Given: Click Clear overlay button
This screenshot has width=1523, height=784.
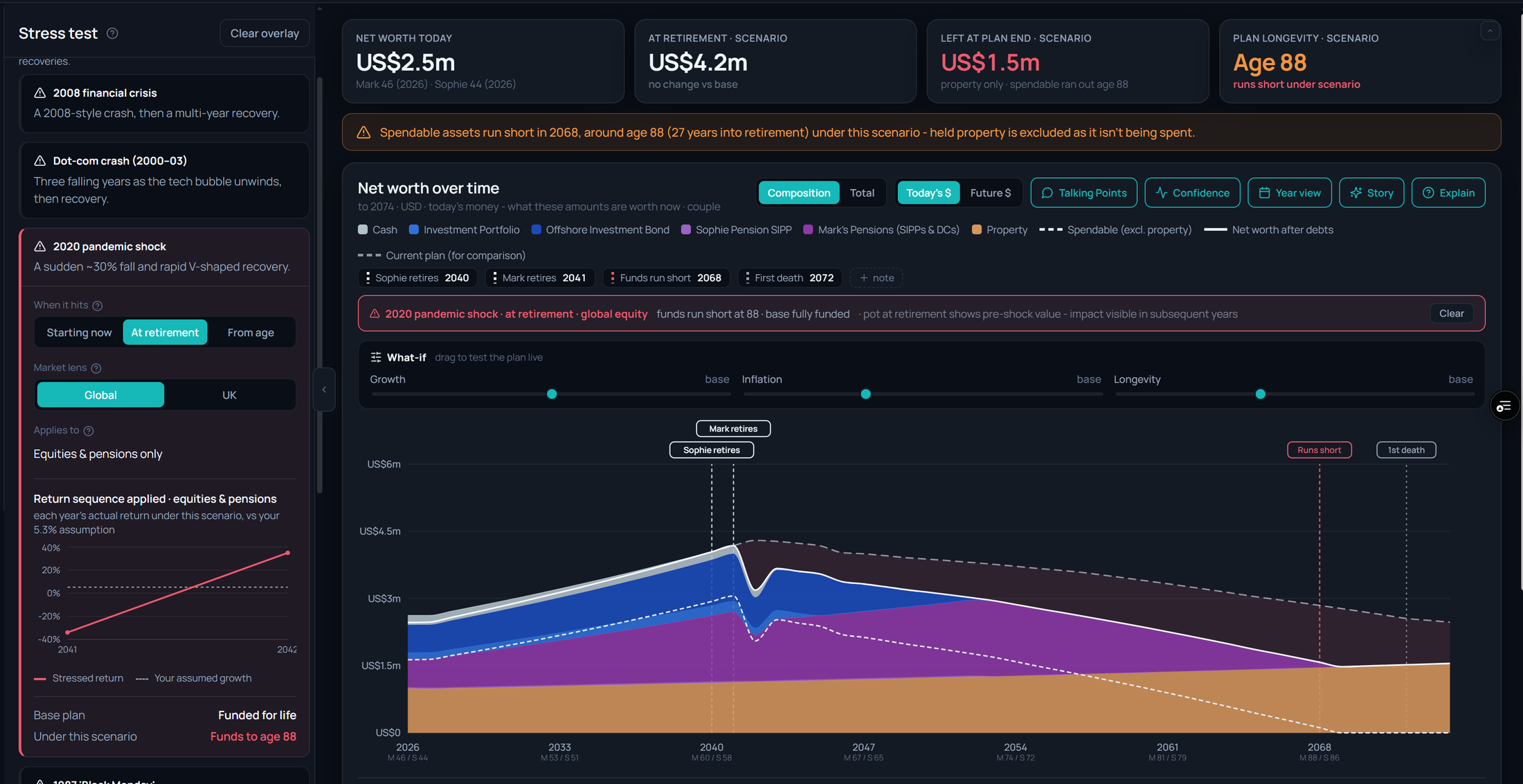Looking at the screenshot, I should (x=264, y=33).
